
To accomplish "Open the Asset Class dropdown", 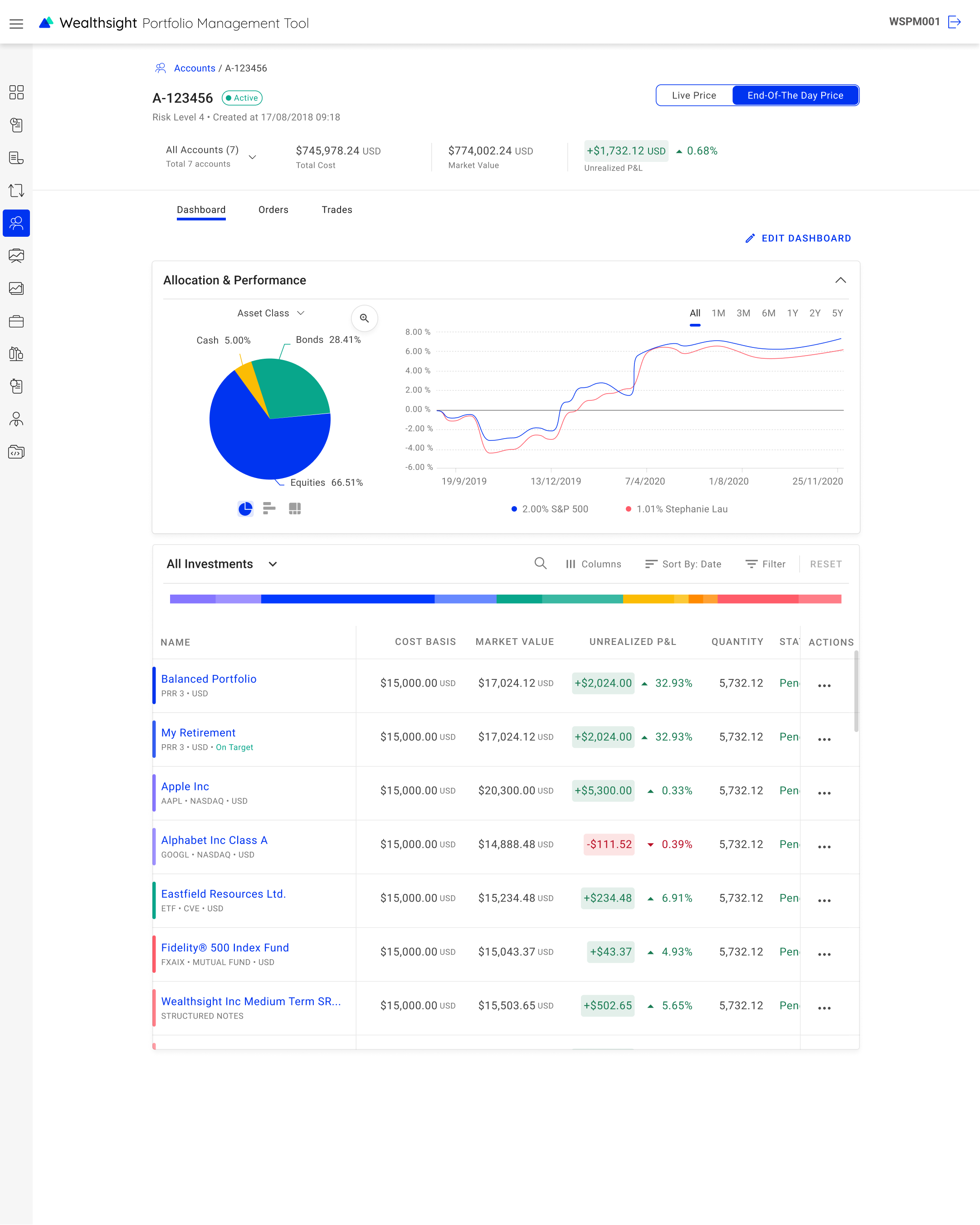I will [x=270, y=313].
